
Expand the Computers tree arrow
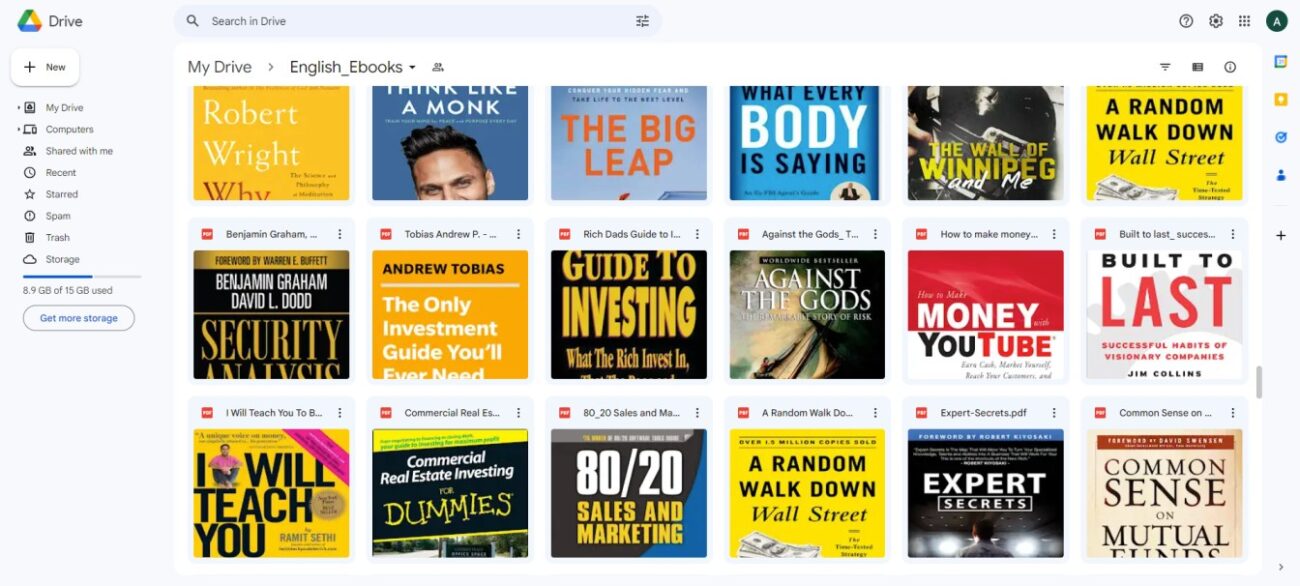[18, 130]
